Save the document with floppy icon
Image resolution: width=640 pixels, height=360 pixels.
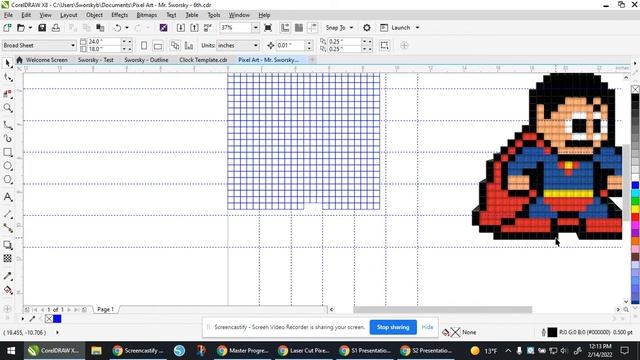[42, 28]
